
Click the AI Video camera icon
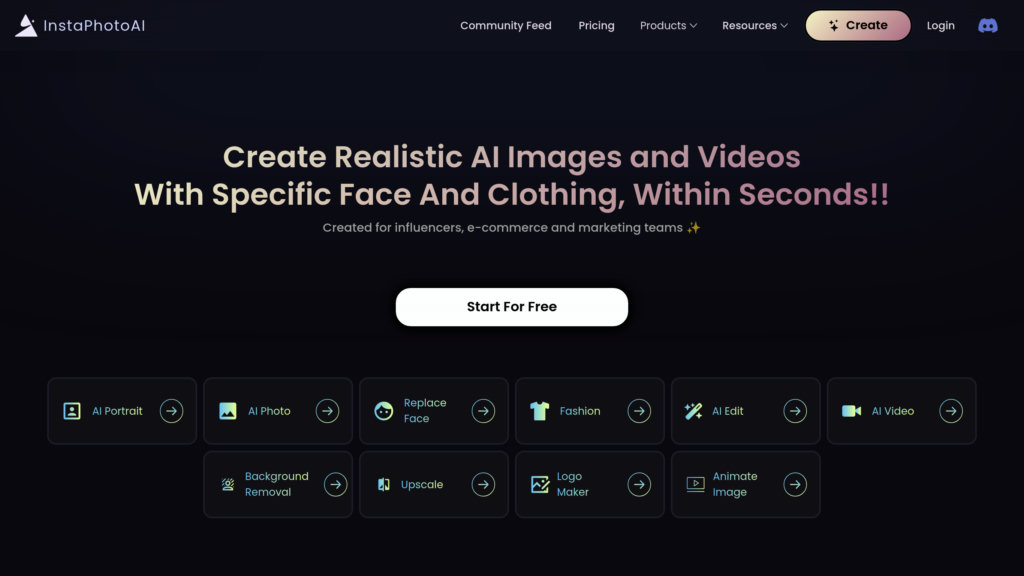851,411
